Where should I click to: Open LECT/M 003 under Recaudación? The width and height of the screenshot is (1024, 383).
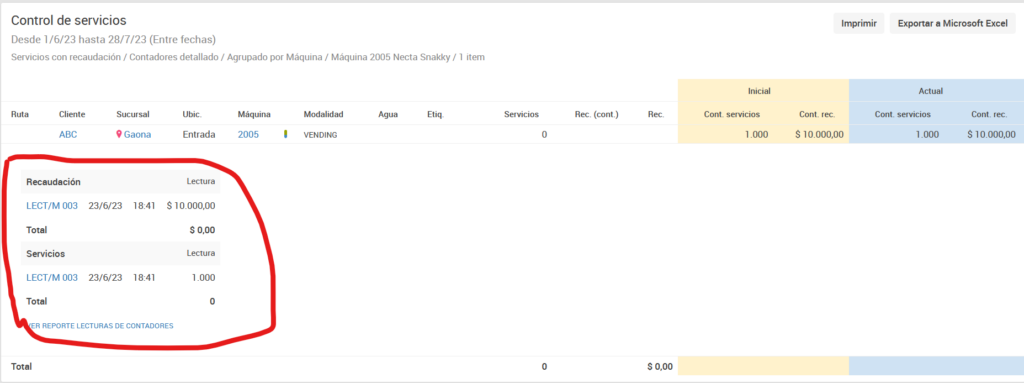coord(52,206)
